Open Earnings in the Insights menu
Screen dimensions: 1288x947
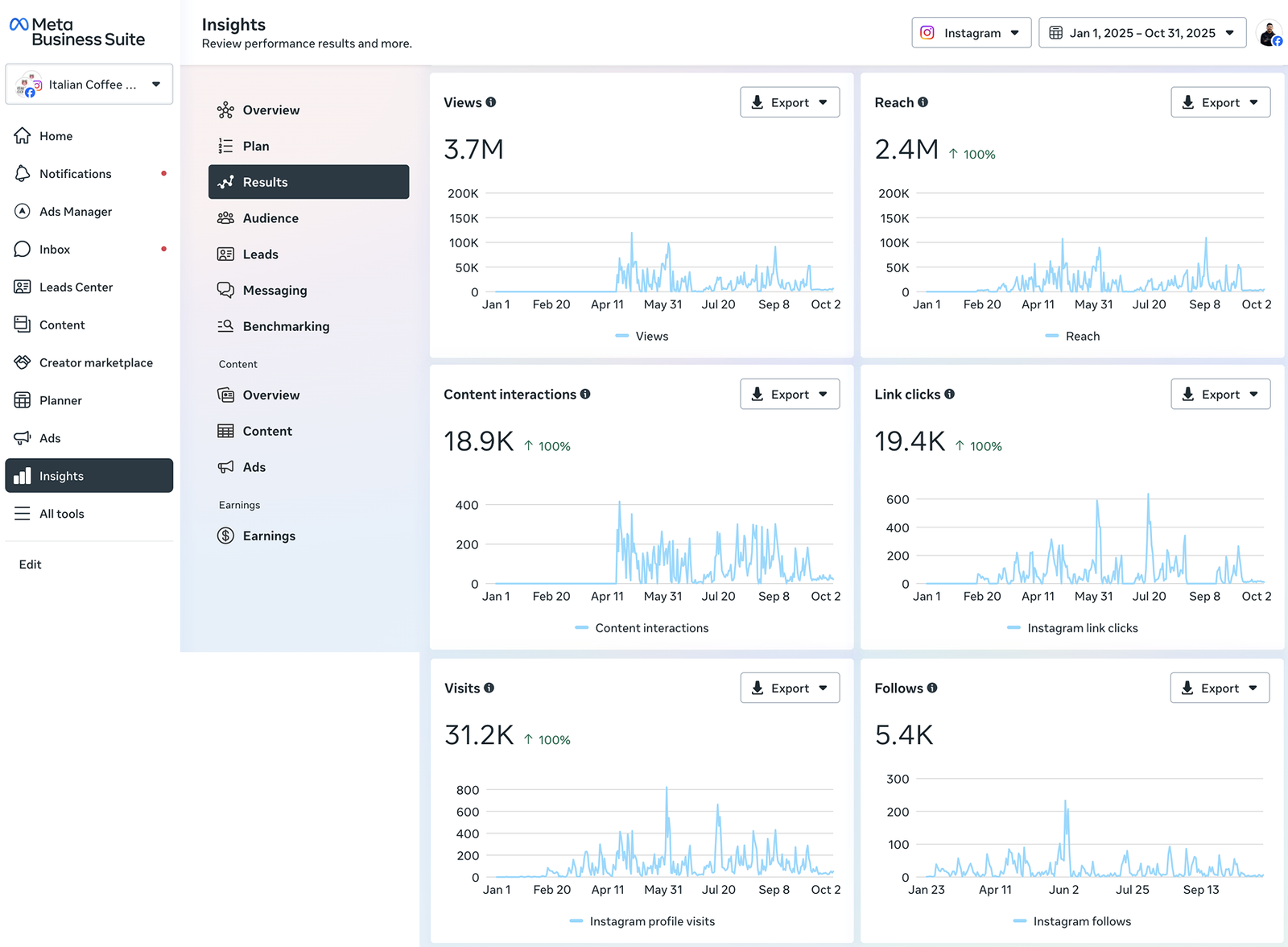click(x=269, y=536)
